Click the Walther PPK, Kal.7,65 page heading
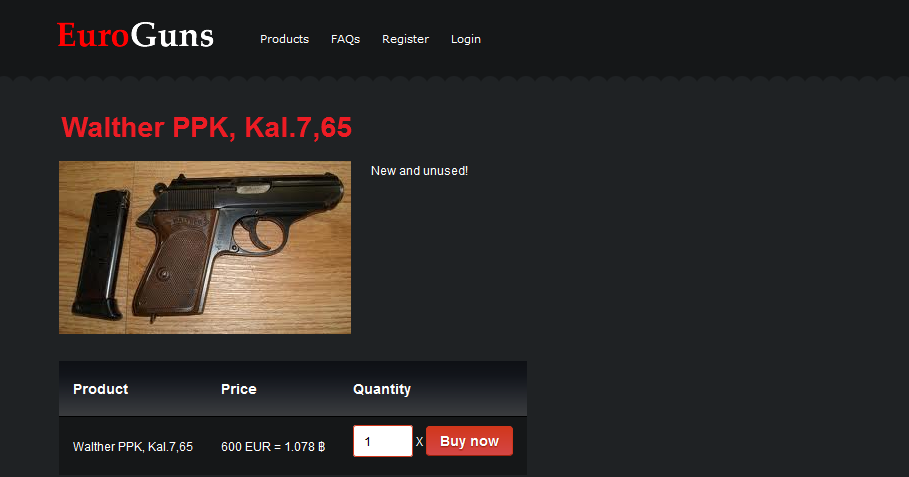This screenshot has width=909, height=477. pos(206,128)
